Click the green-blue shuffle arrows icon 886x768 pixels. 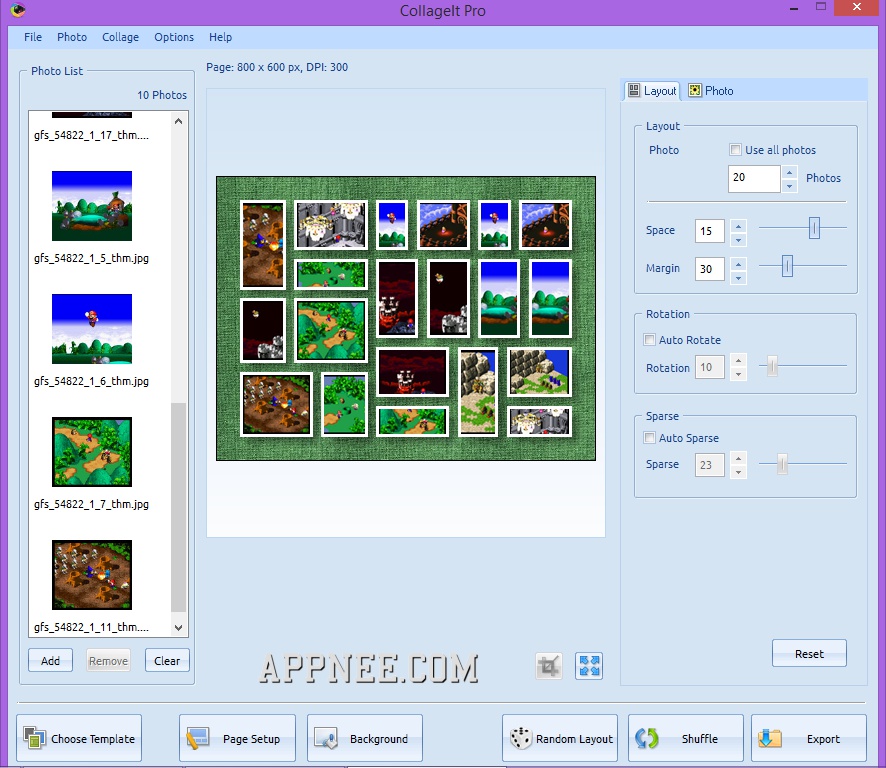(x=646, y=738)
